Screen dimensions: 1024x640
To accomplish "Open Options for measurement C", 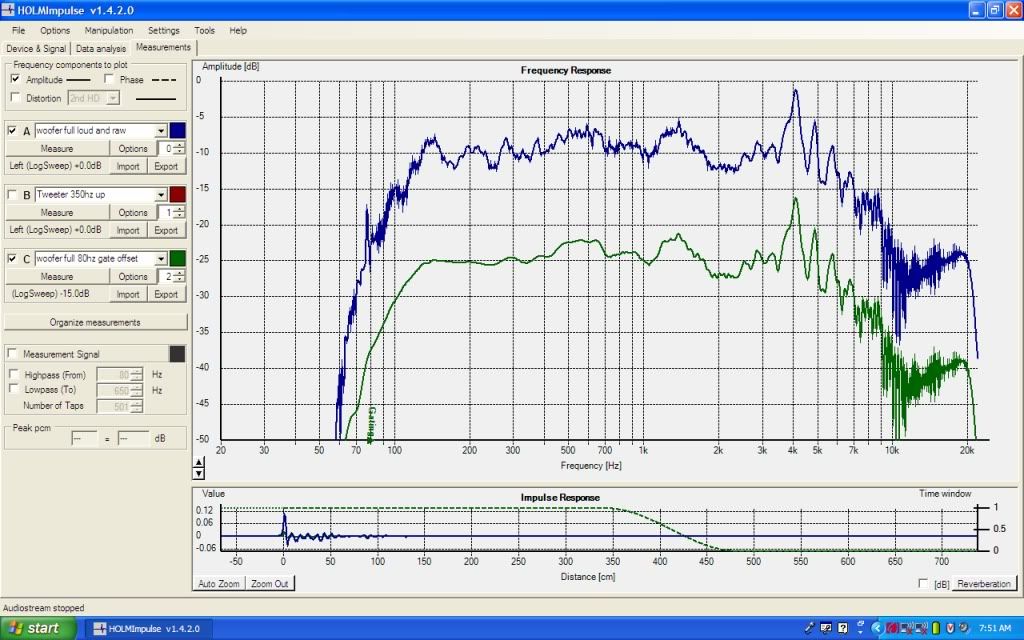I will point(133,277).
